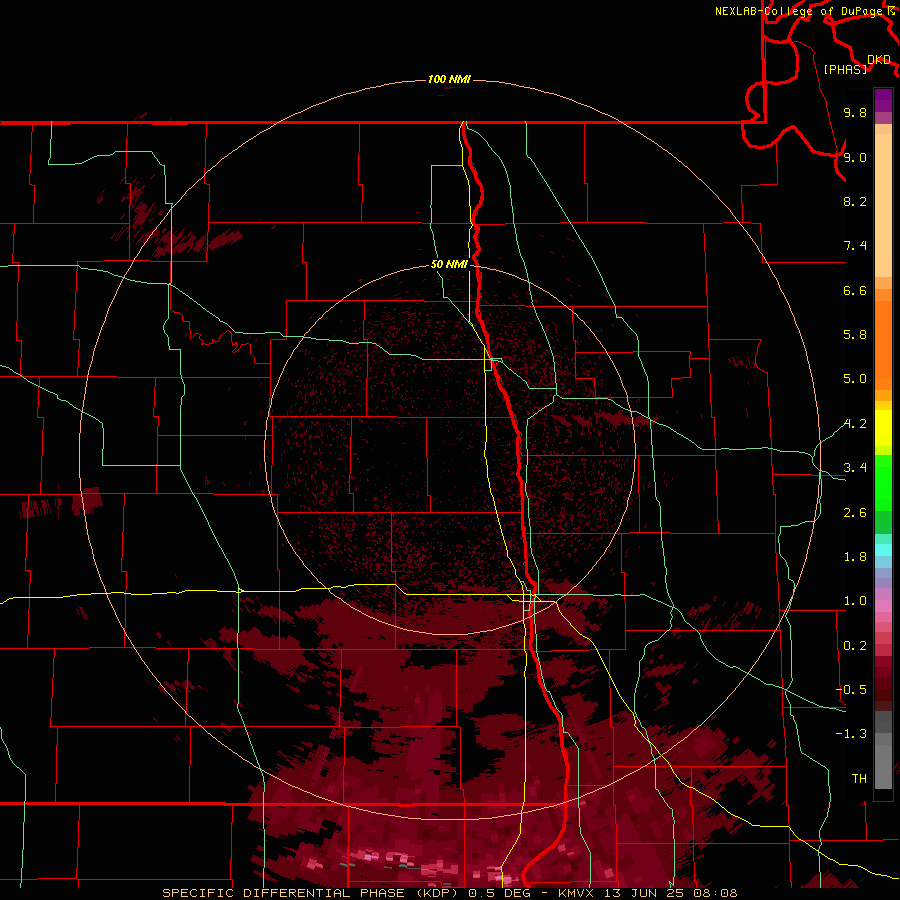
Task: Click the 1.8 value on color scale
Action: coord(855,557)
